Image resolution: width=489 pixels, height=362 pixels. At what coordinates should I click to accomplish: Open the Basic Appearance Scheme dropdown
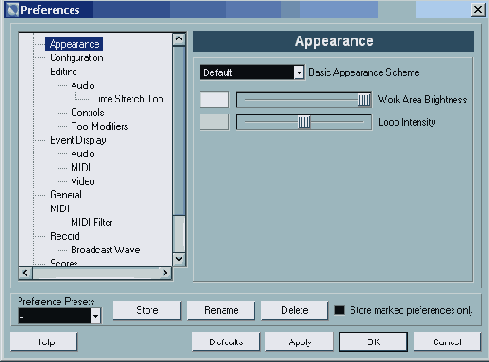299,72
